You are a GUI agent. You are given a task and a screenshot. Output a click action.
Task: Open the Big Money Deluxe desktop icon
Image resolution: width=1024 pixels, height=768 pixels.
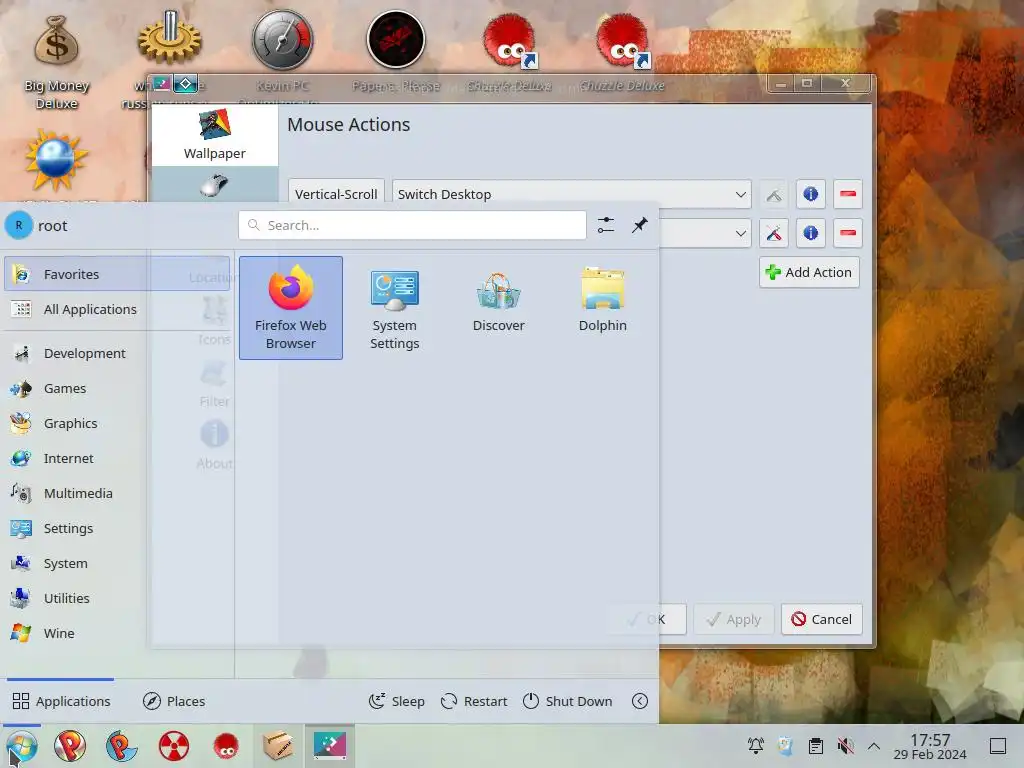coord(57,63)
